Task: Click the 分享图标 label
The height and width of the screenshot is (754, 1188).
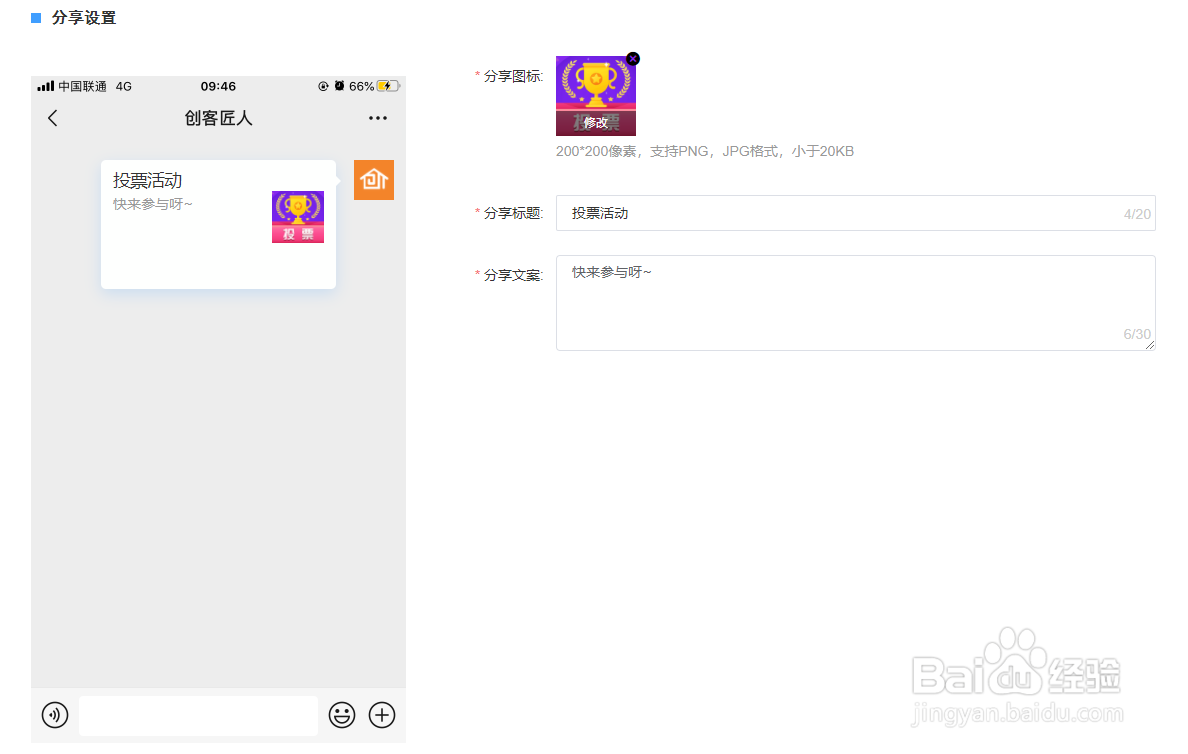Action: (513, 77)
